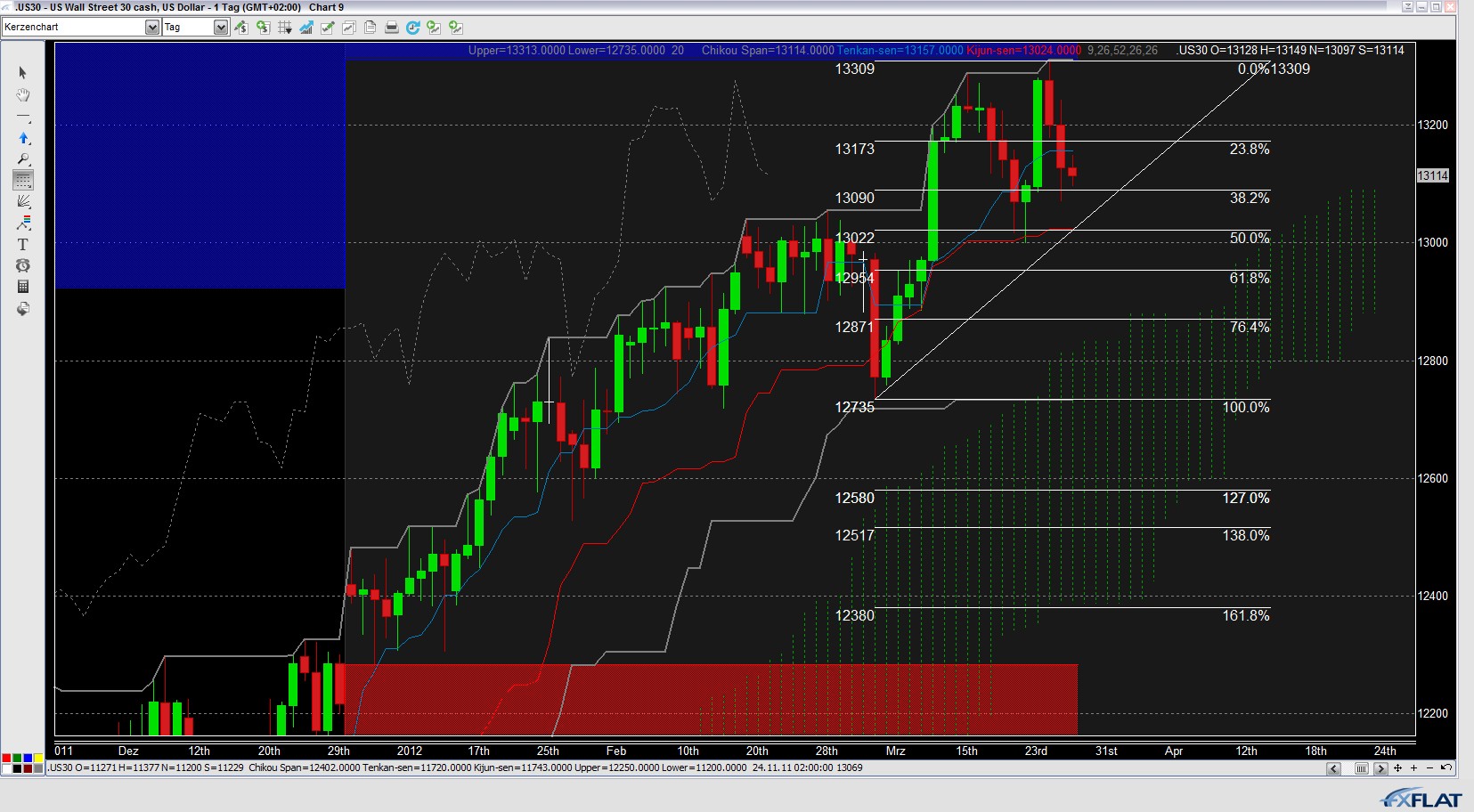Viewport: 1474px width, 812px height.
Task: Click the refresh chart clock icon
Action: coord(412,28)
